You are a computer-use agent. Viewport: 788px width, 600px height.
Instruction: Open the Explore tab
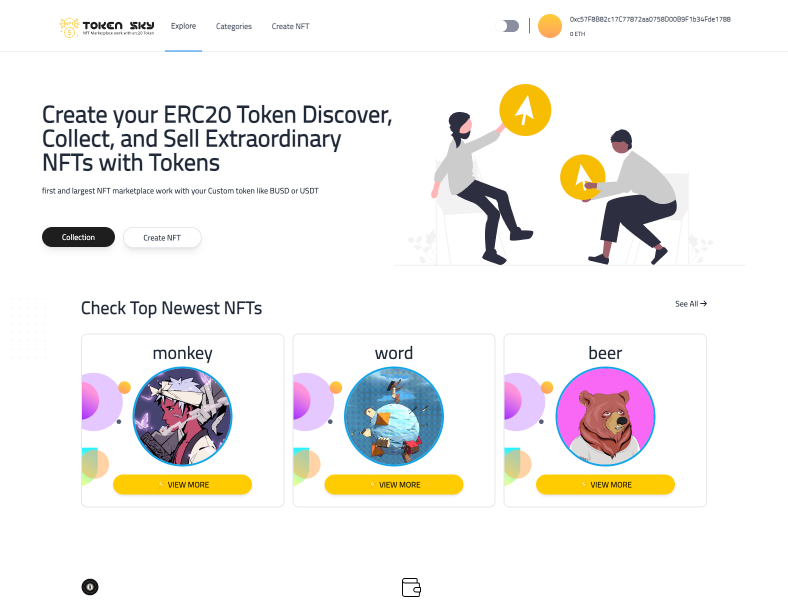click(183, 26)
